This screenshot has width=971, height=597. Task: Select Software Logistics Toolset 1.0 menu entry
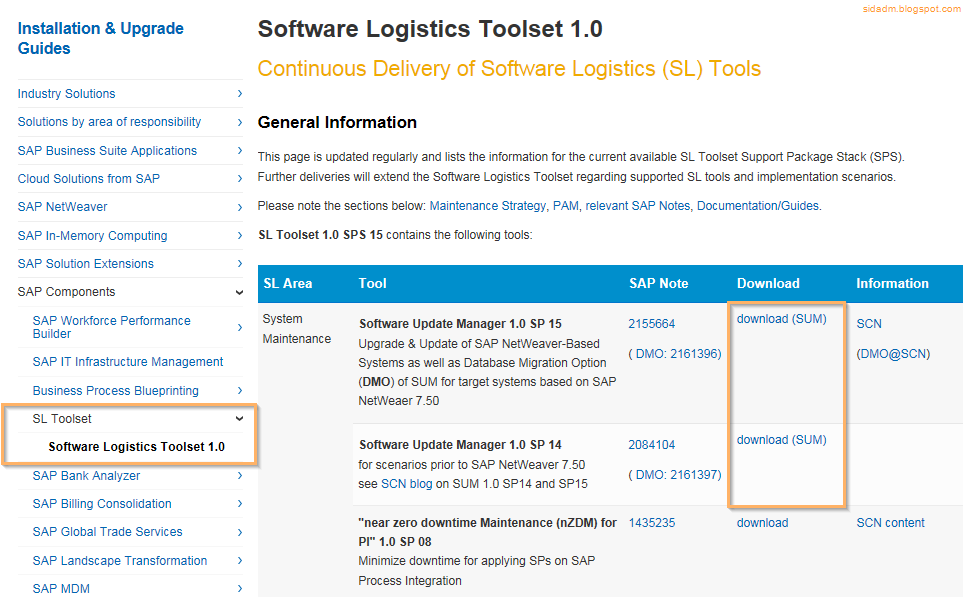coord(136,447)
